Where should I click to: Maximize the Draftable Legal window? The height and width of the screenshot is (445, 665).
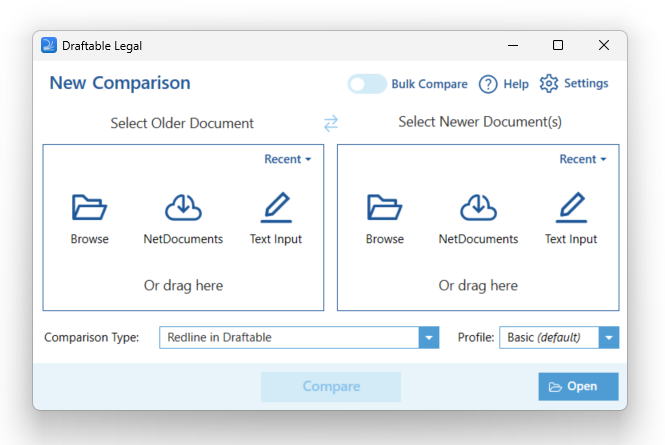click(558, 45)
